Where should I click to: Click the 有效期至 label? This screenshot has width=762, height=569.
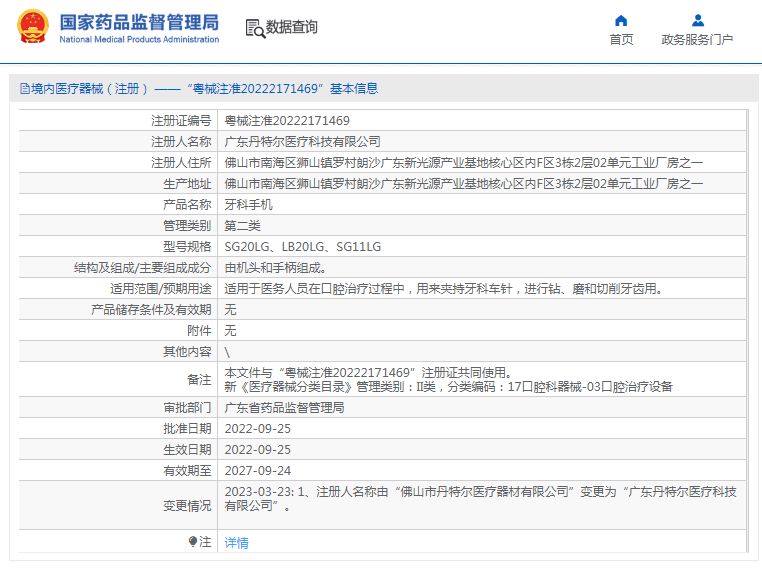pyautogui.click(x=187, y=470)
